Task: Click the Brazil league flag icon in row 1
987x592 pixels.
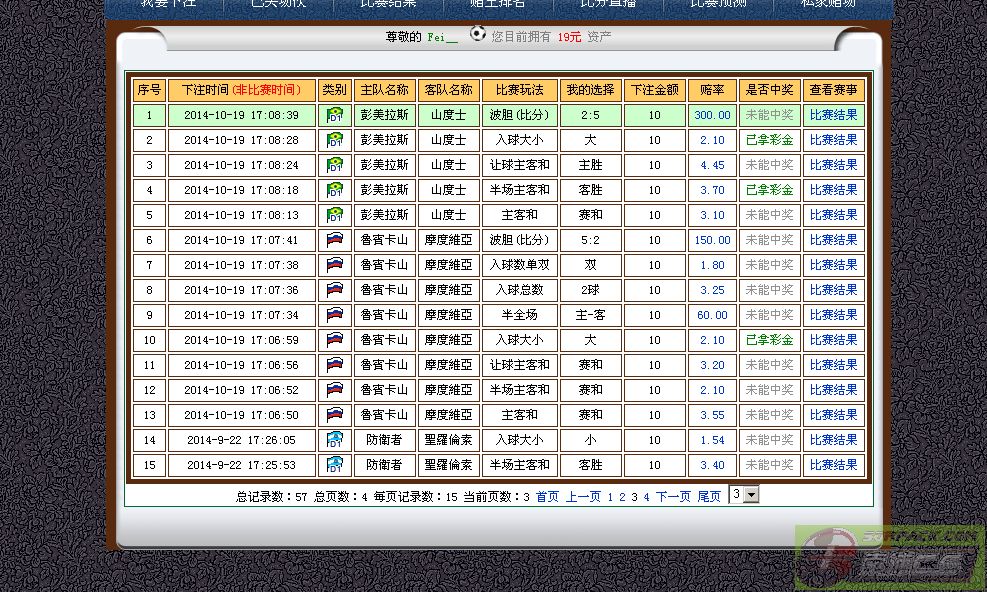Action: tap(335, 115)
